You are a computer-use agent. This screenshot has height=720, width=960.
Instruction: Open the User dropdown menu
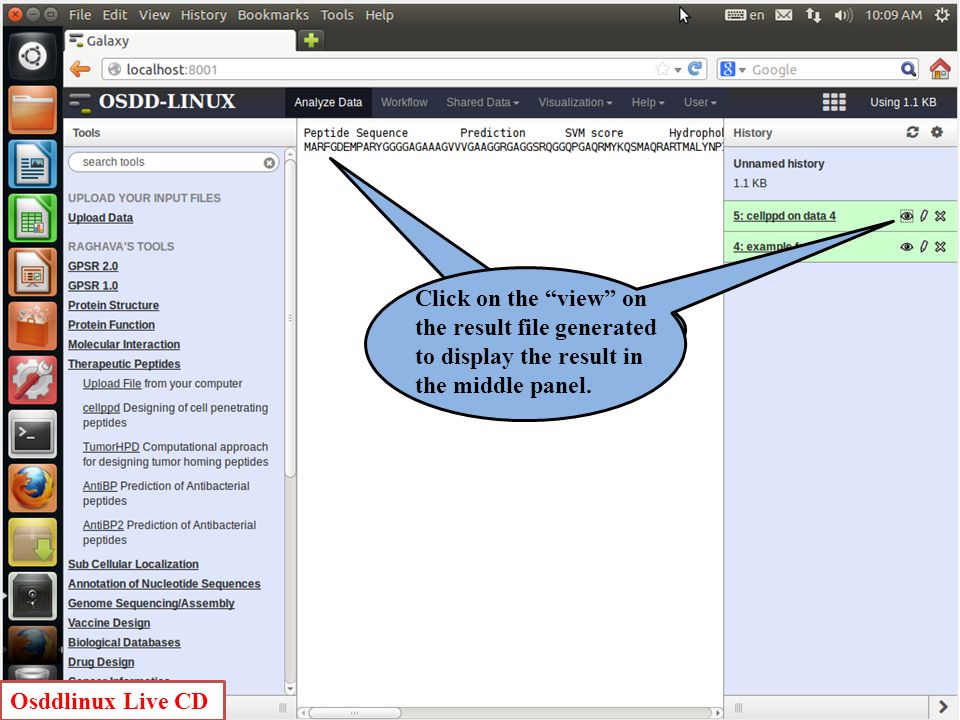700,102
